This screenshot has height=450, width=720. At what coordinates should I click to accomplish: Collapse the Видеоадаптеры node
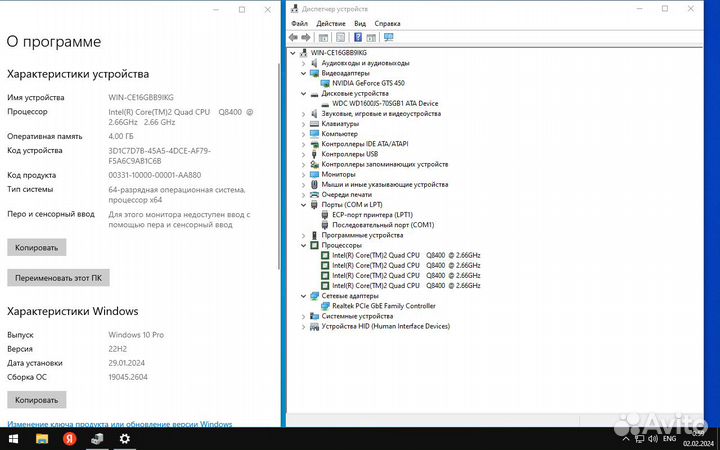[x=304, y=73]
